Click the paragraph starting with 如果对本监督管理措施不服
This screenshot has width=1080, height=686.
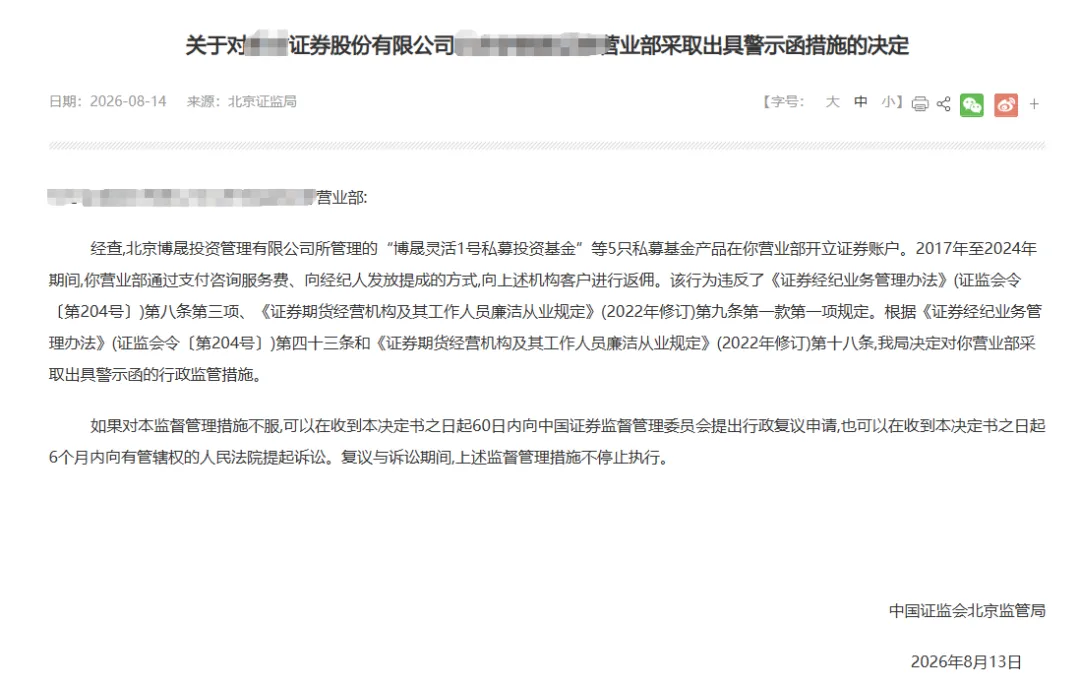click(x=547, y=441)
